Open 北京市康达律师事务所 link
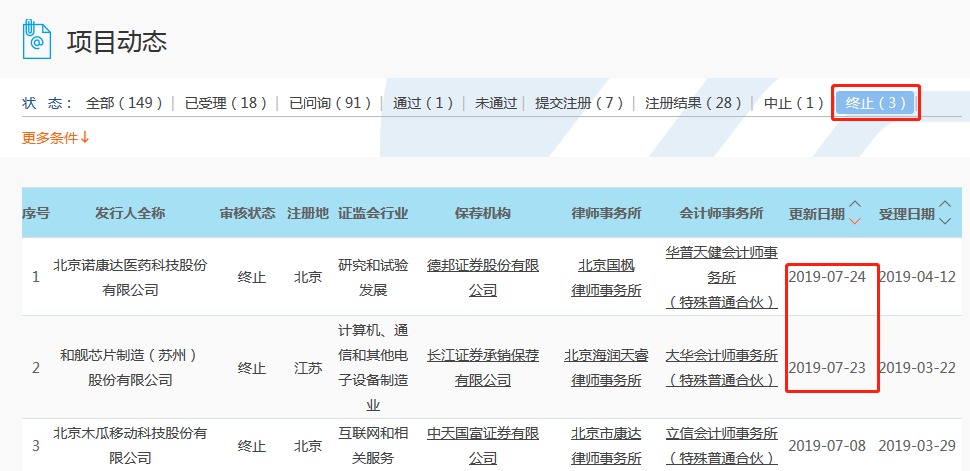The width and height of the screenshot is (970, 471). tap(606, 446)
